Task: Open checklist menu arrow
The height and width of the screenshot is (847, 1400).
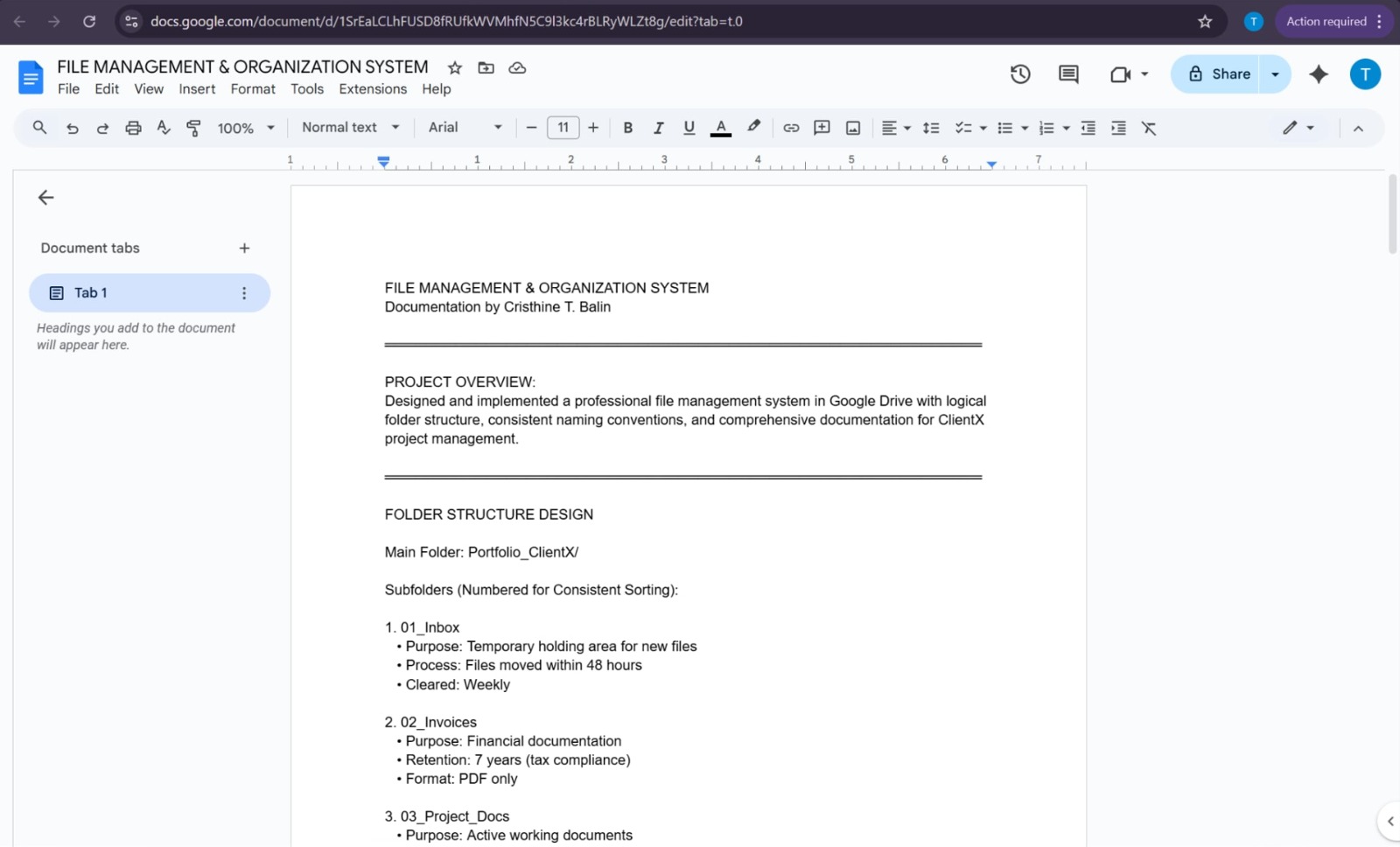Action: (983, 128)
